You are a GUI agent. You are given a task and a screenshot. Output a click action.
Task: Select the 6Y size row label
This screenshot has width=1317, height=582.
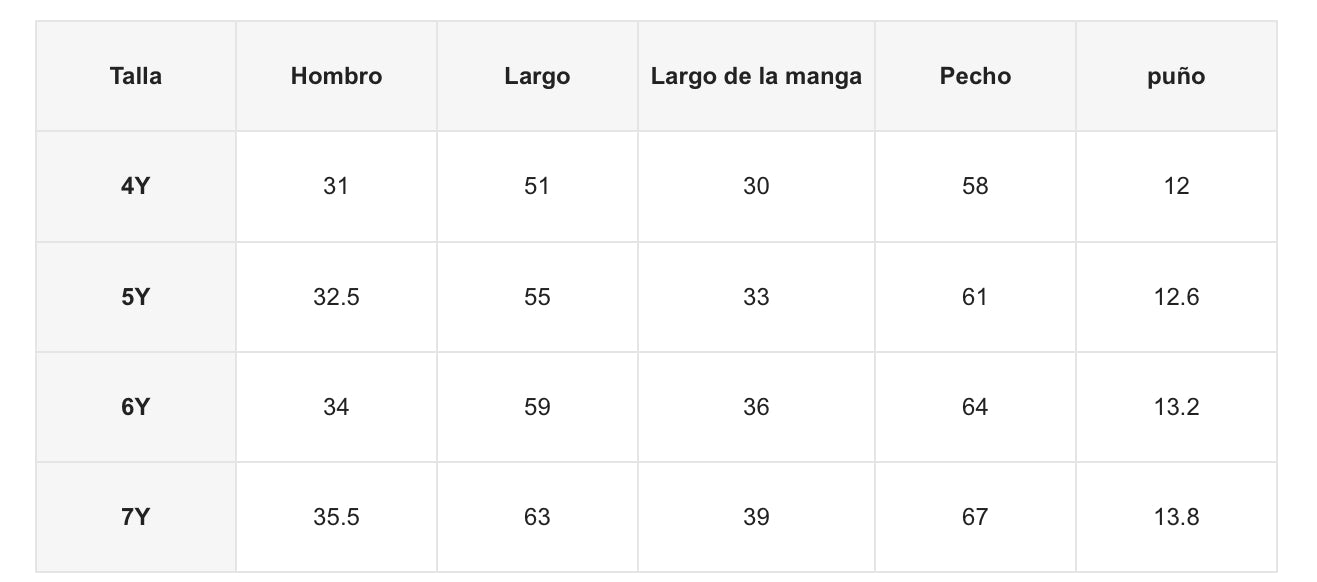click(136, 407)
